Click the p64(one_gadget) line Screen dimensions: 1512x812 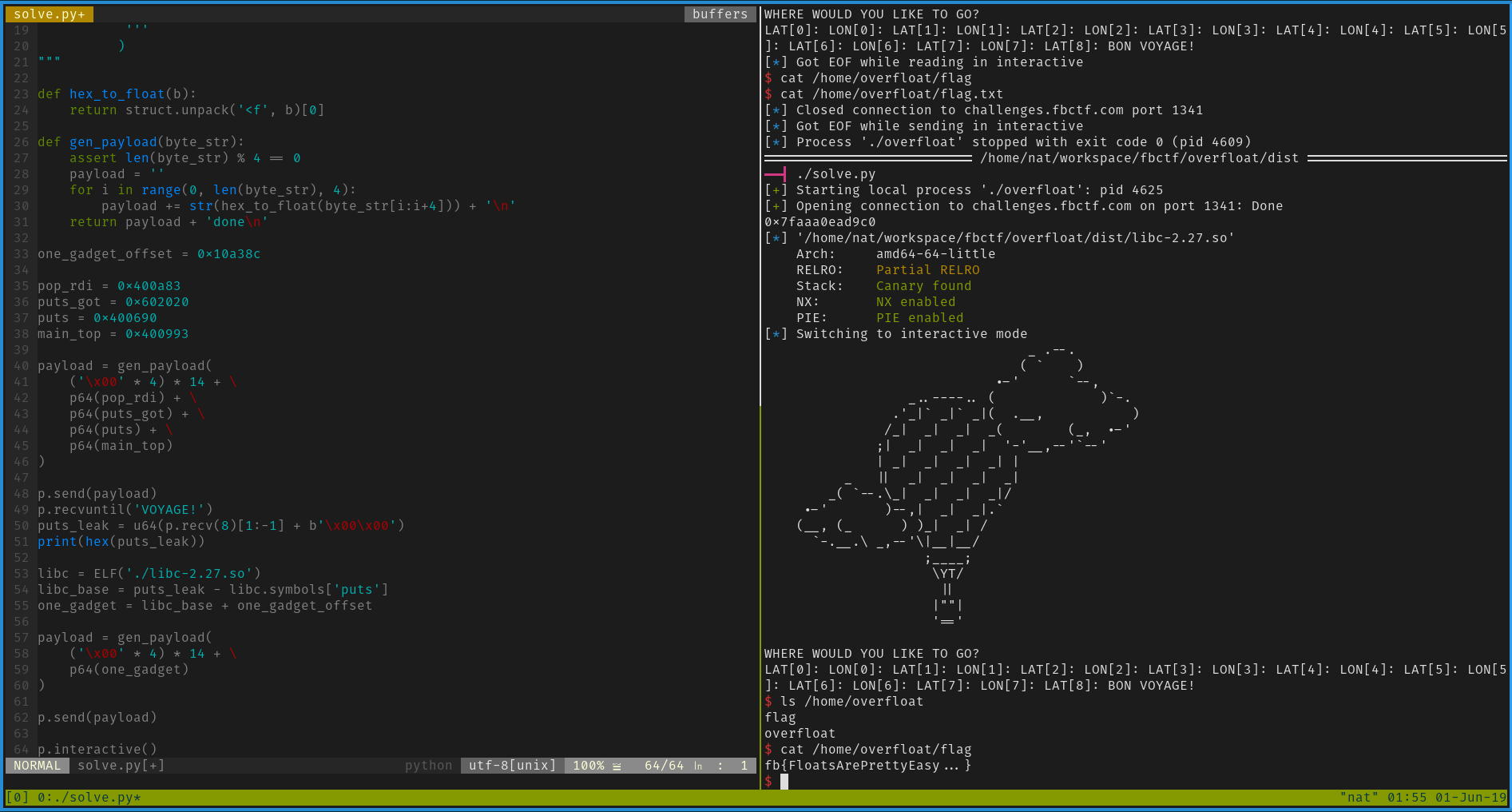click(129, 670)
